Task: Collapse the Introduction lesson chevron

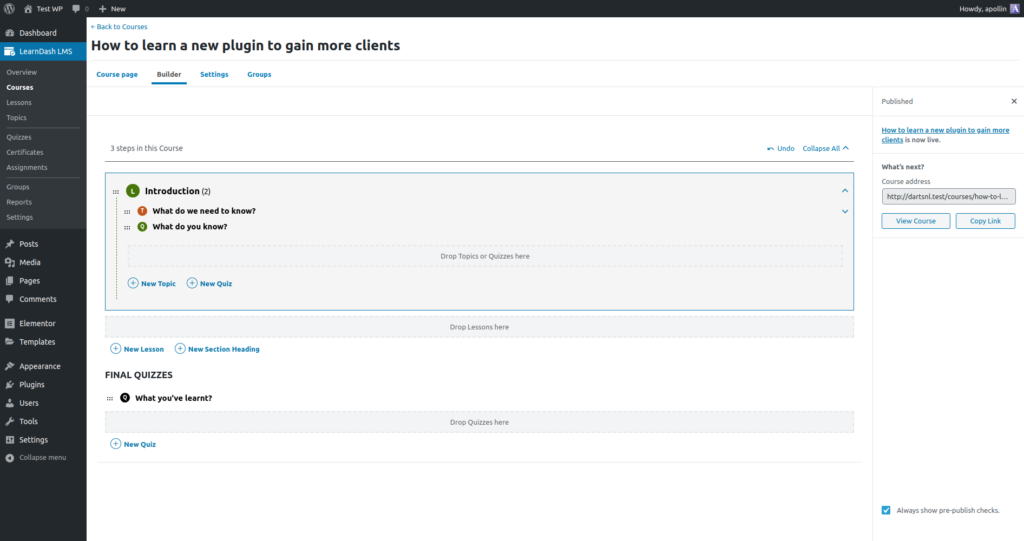Action: 845,190
